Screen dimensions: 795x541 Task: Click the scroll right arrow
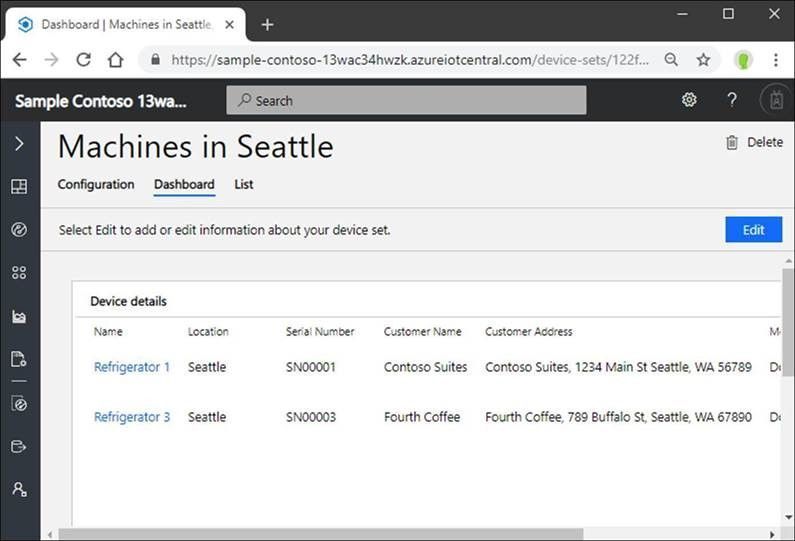(x=772, y=534)
